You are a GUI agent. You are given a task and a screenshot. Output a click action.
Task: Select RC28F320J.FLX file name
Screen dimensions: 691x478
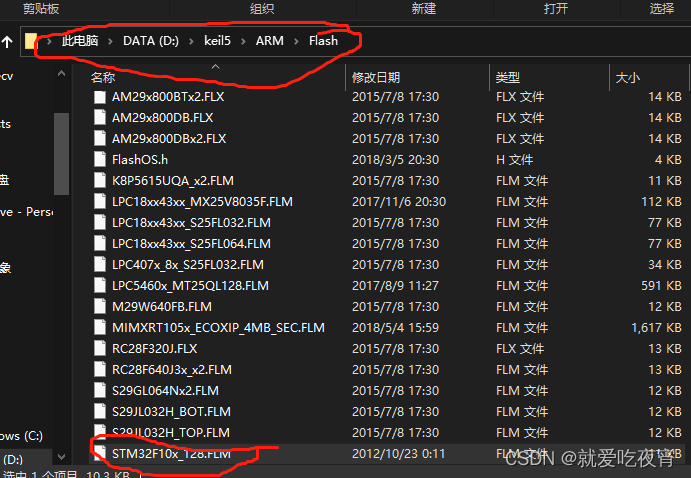(x=154, y=348)
